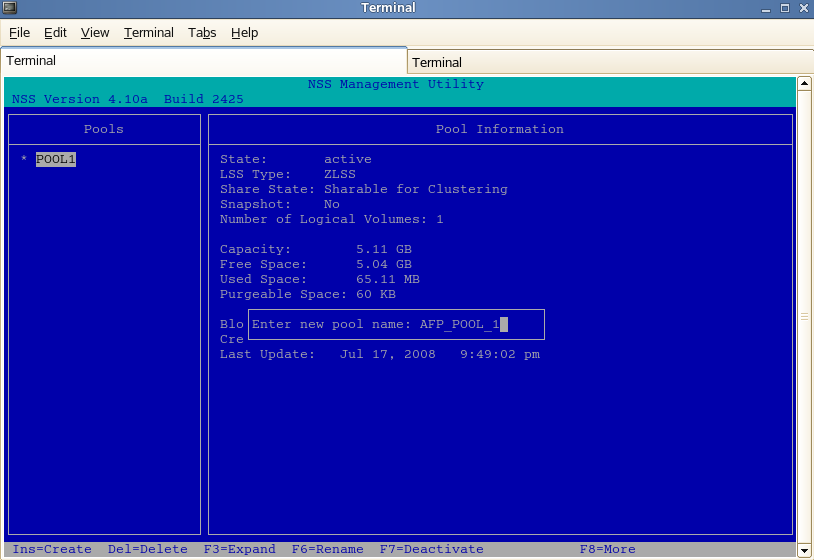Click the asterisk marker beside POOL1

[x=23, y=158]
